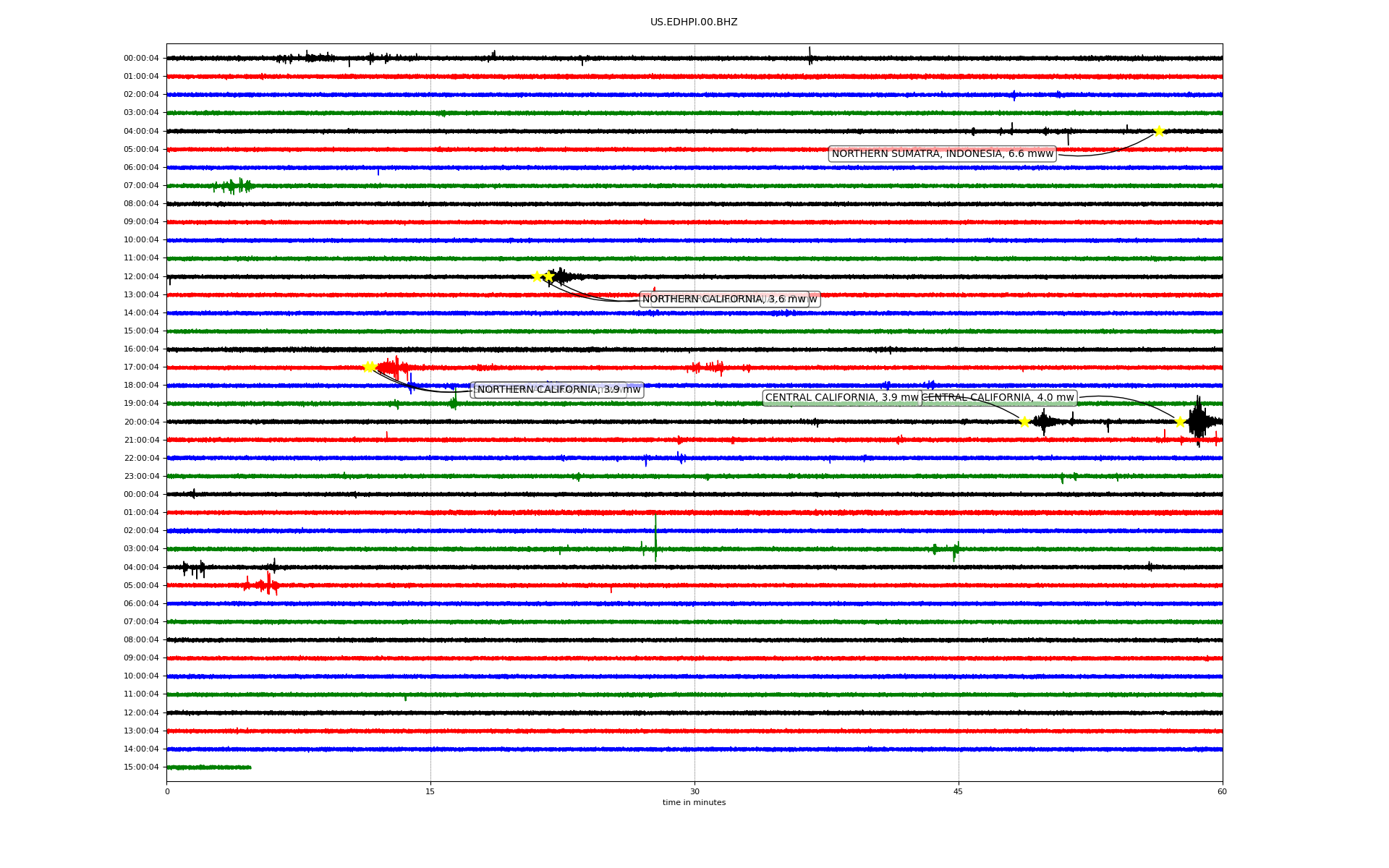Click the US.EDHPI.00.BHZ plot title
1389x868 pixels.
(694, 22)
